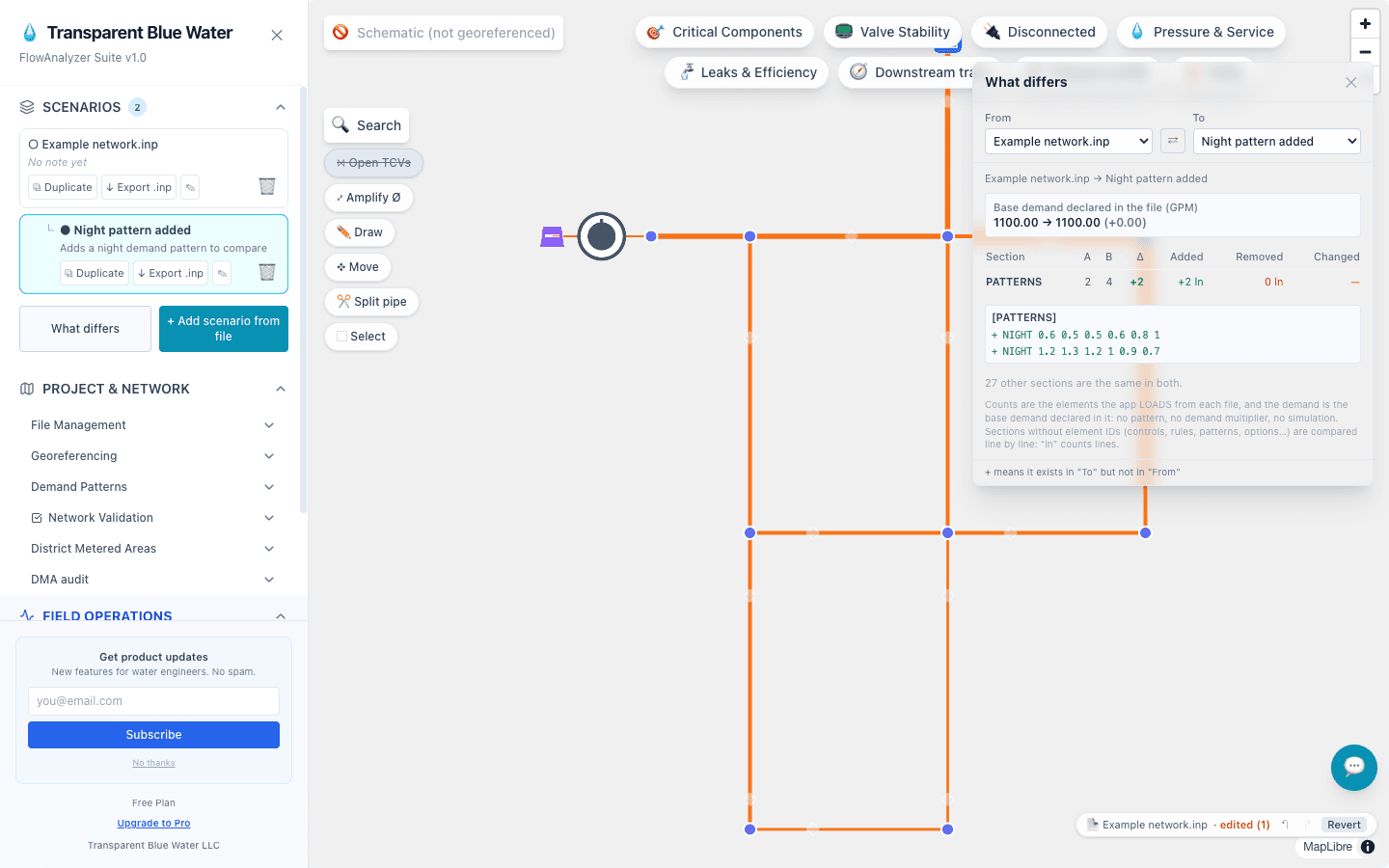Open the Pressure & Service analysis tab
1389x868 pixels.
coord(1201,32)
